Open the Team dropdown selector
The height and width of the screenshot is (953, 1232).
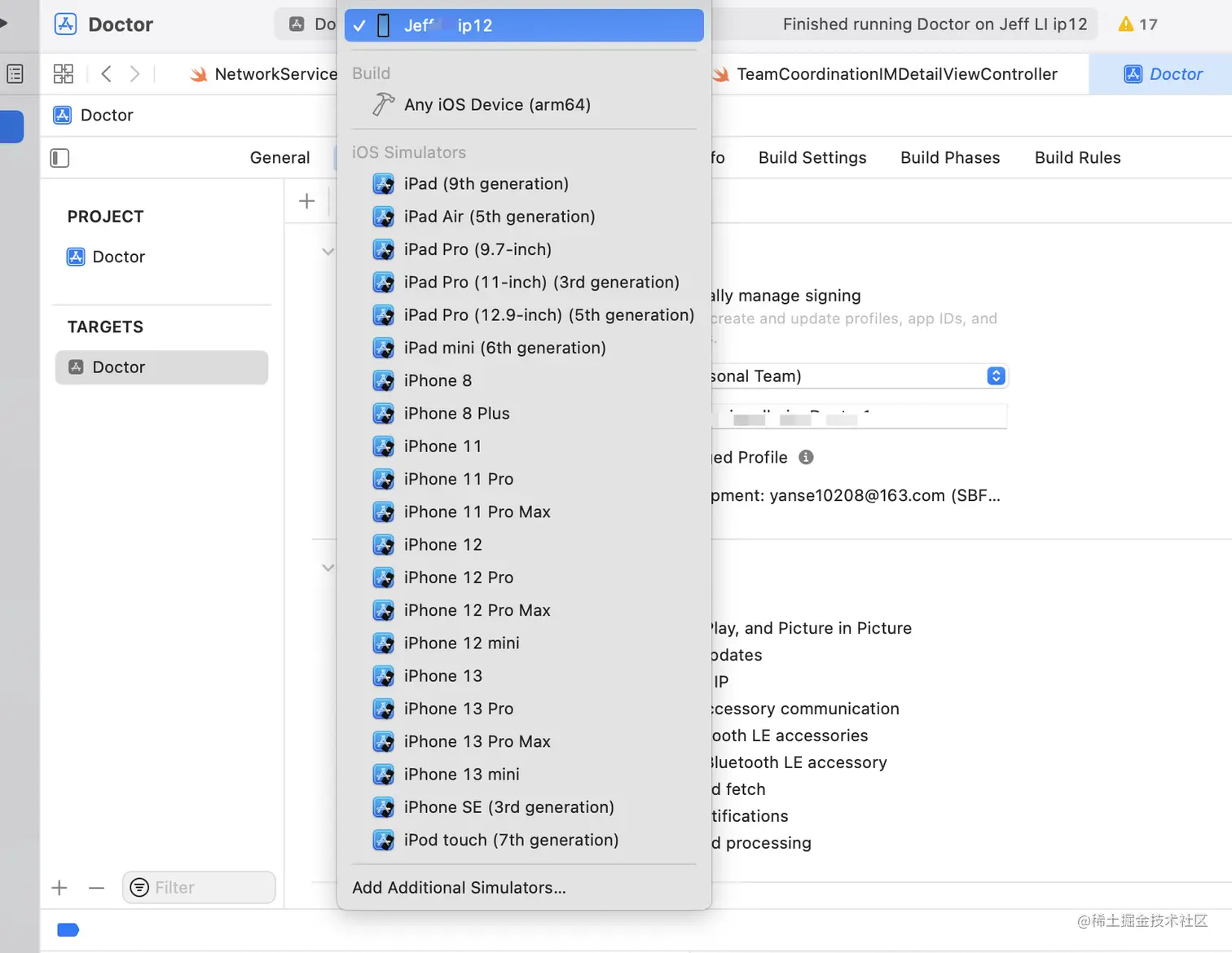996,375
